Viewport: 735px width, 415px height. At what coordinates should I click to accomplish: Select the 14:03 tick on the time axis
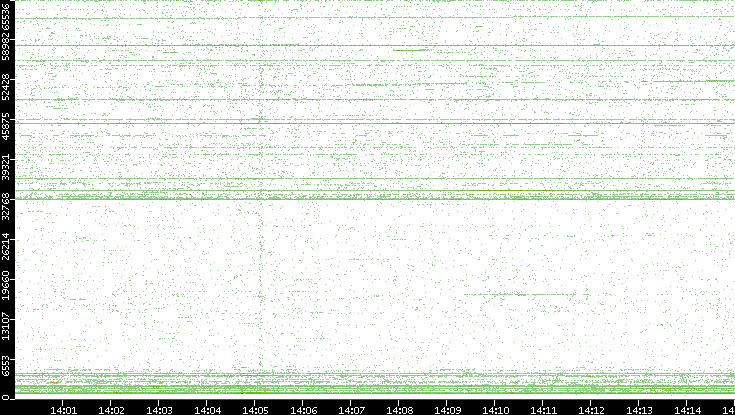pos(159,408)
